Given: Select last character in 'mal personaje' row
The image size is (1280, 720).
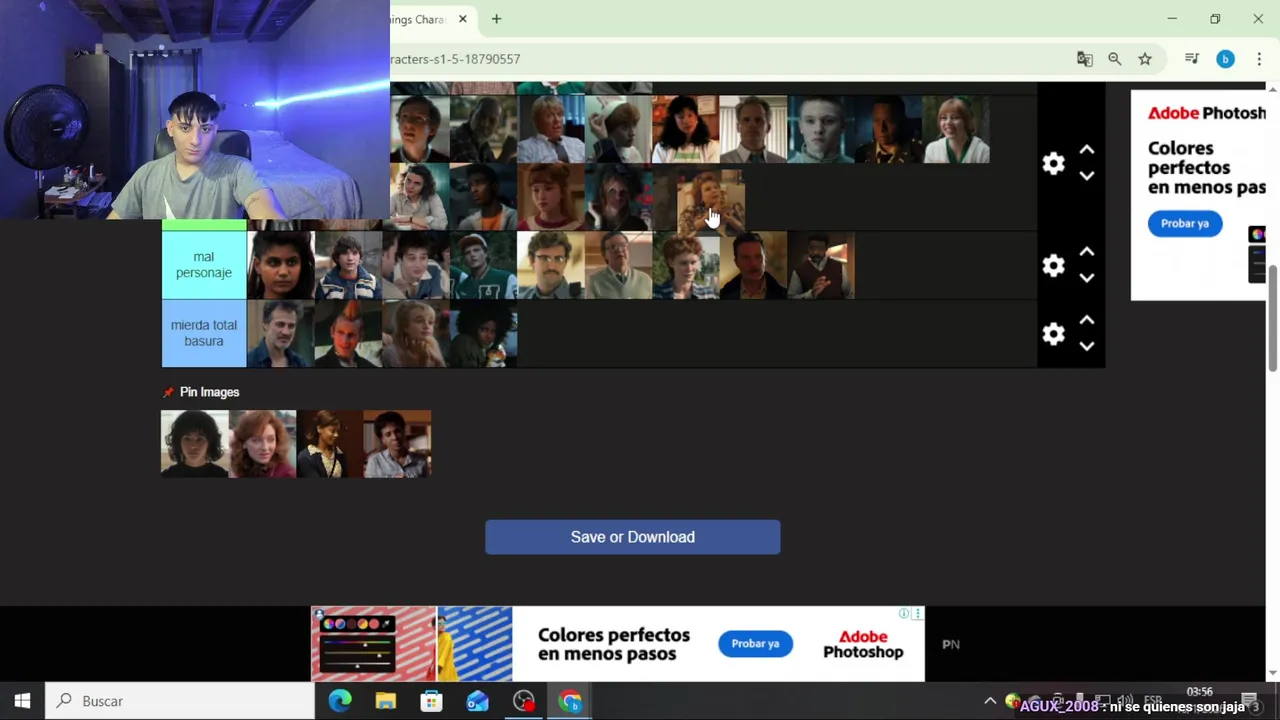Looking at the screenshot, I should tap(821, 265).
